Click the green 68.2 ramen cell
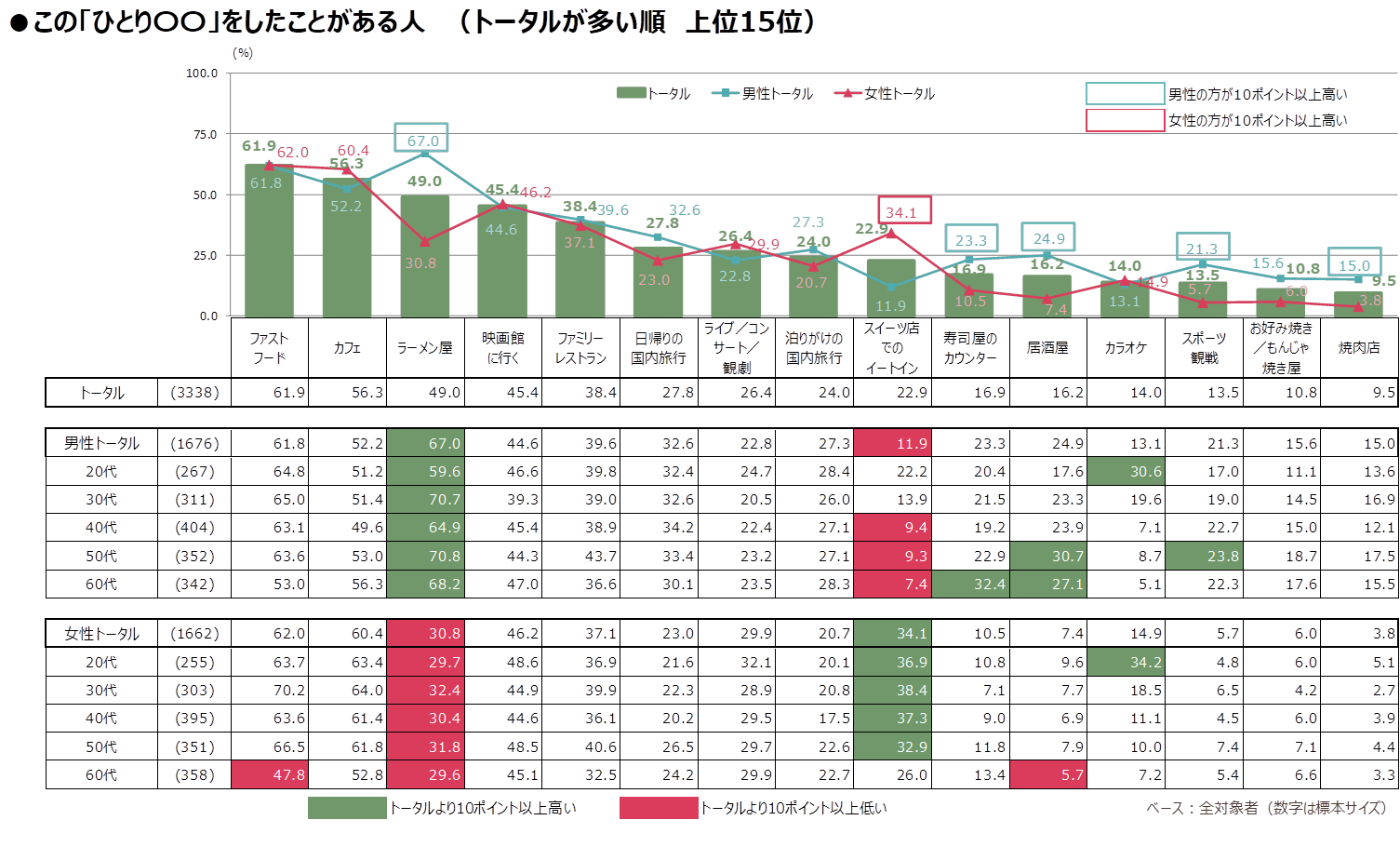Viewport: 1400px width, 847px height. click(425, 585)
